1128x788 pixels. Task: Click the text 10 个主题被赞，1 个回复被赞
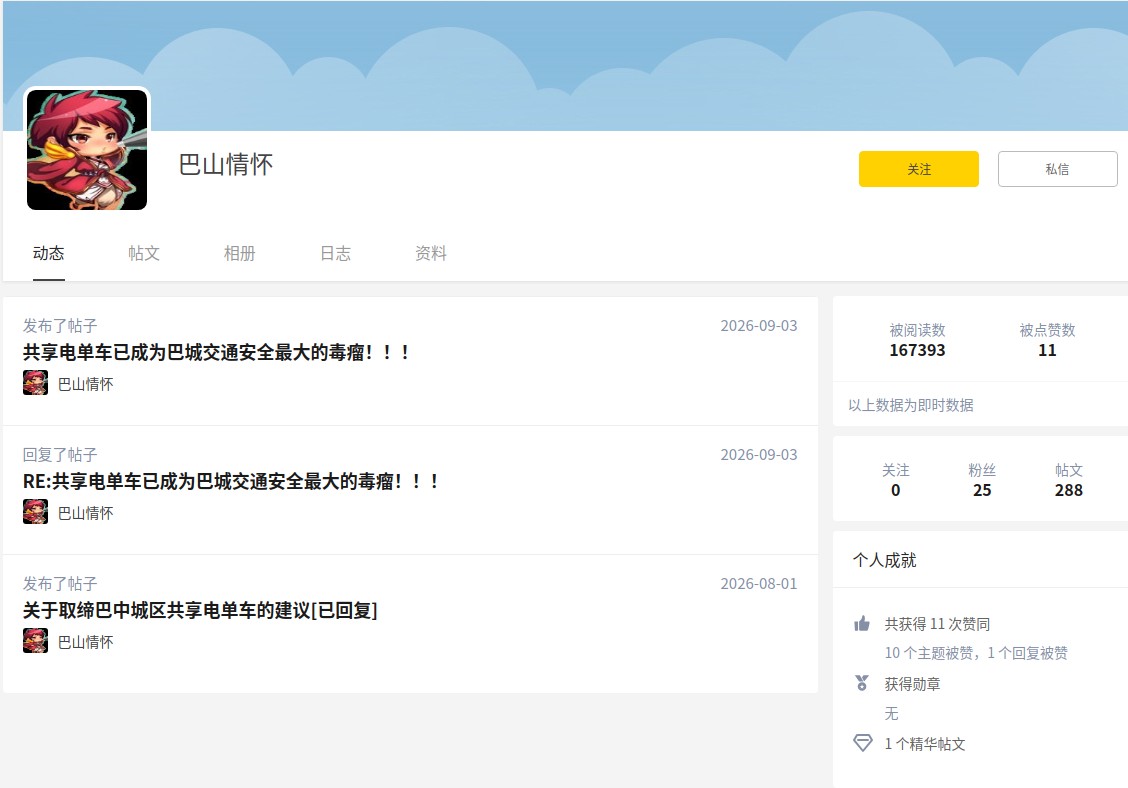[x=976, y=653]
